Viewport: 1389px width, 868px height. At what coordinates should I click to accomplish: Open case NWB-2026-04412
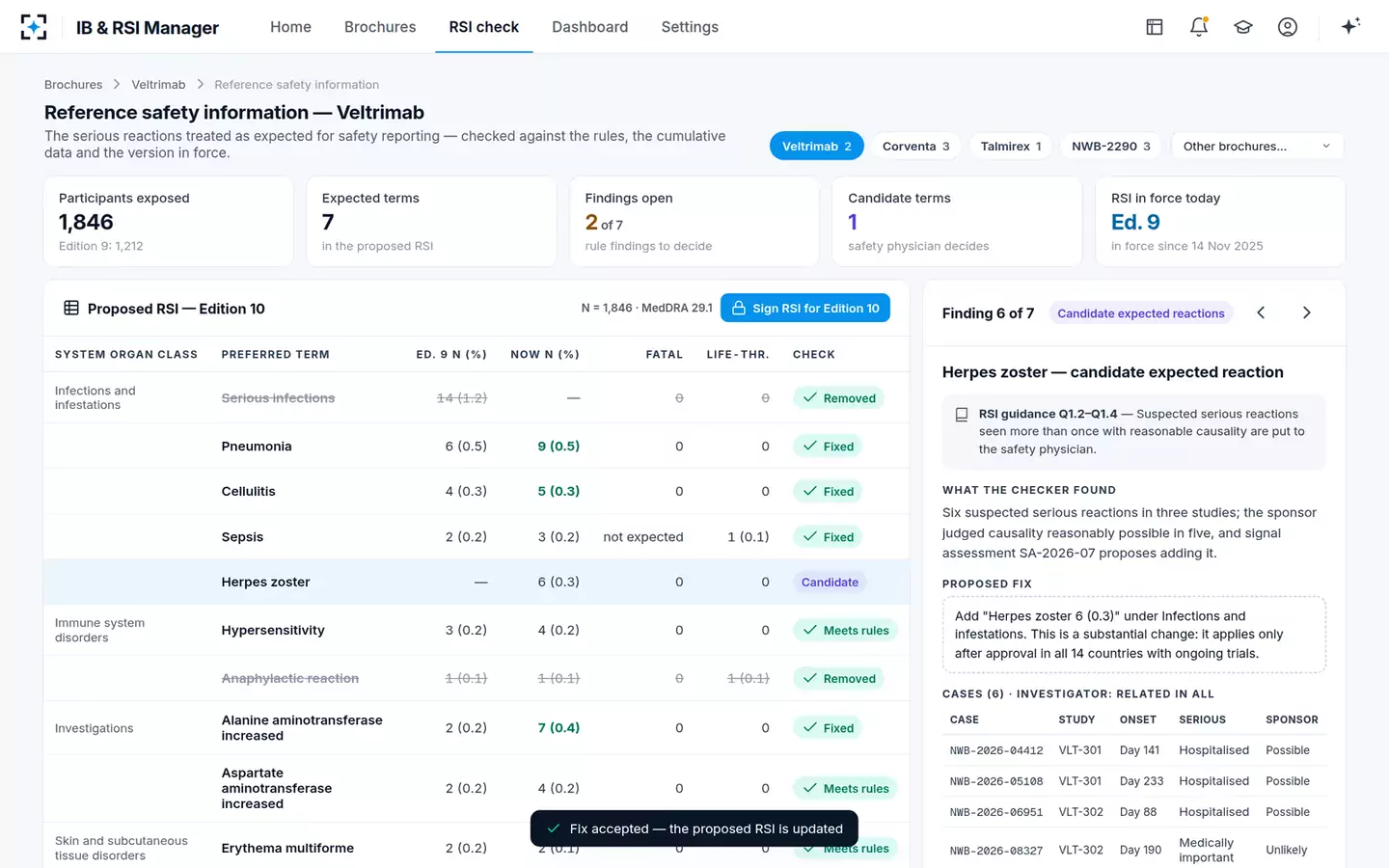click(996, 750)
